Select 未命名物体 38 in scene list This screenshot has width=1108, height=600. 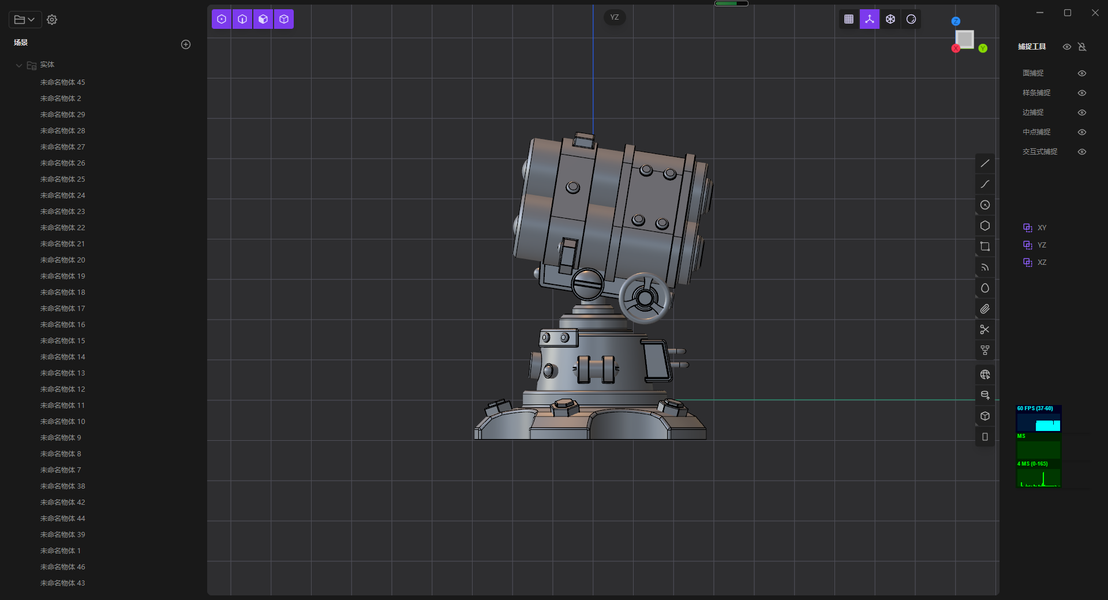[62, 486]
